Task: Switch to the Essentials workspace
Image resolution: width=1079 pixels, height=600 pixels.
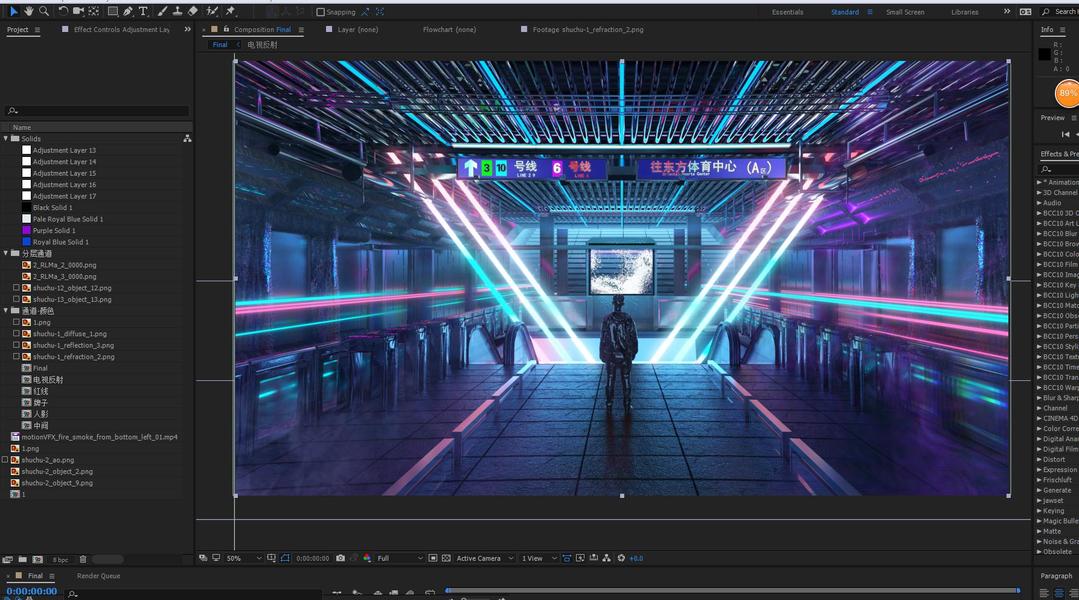Action: pyautogui.click(x=787, y=12)
